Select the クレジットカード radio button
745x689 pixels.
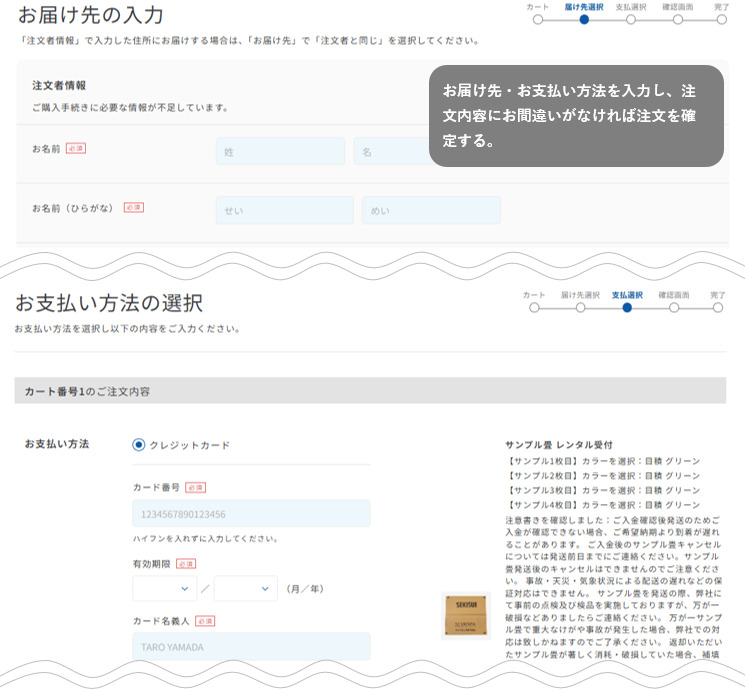tap(138, 445)
